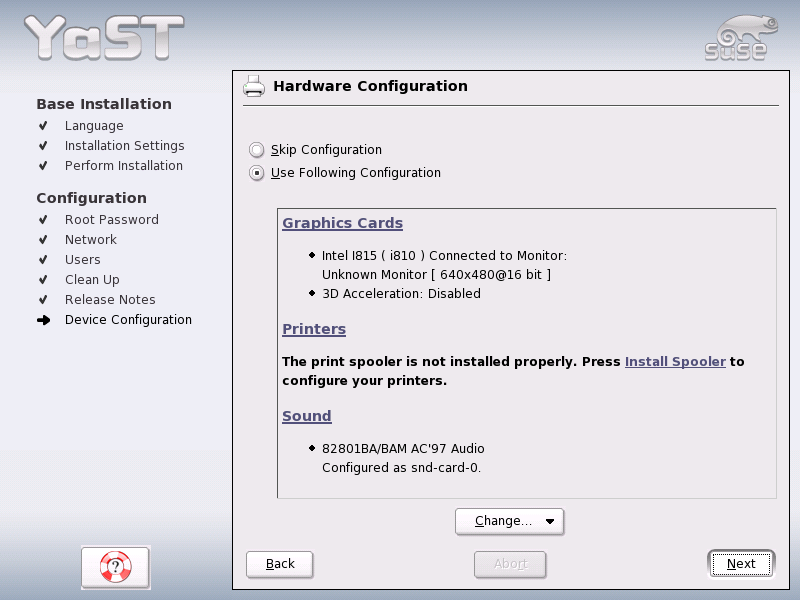Select the Use Following Configuration option
Screen dimensions: 800x600
point(257,173)
